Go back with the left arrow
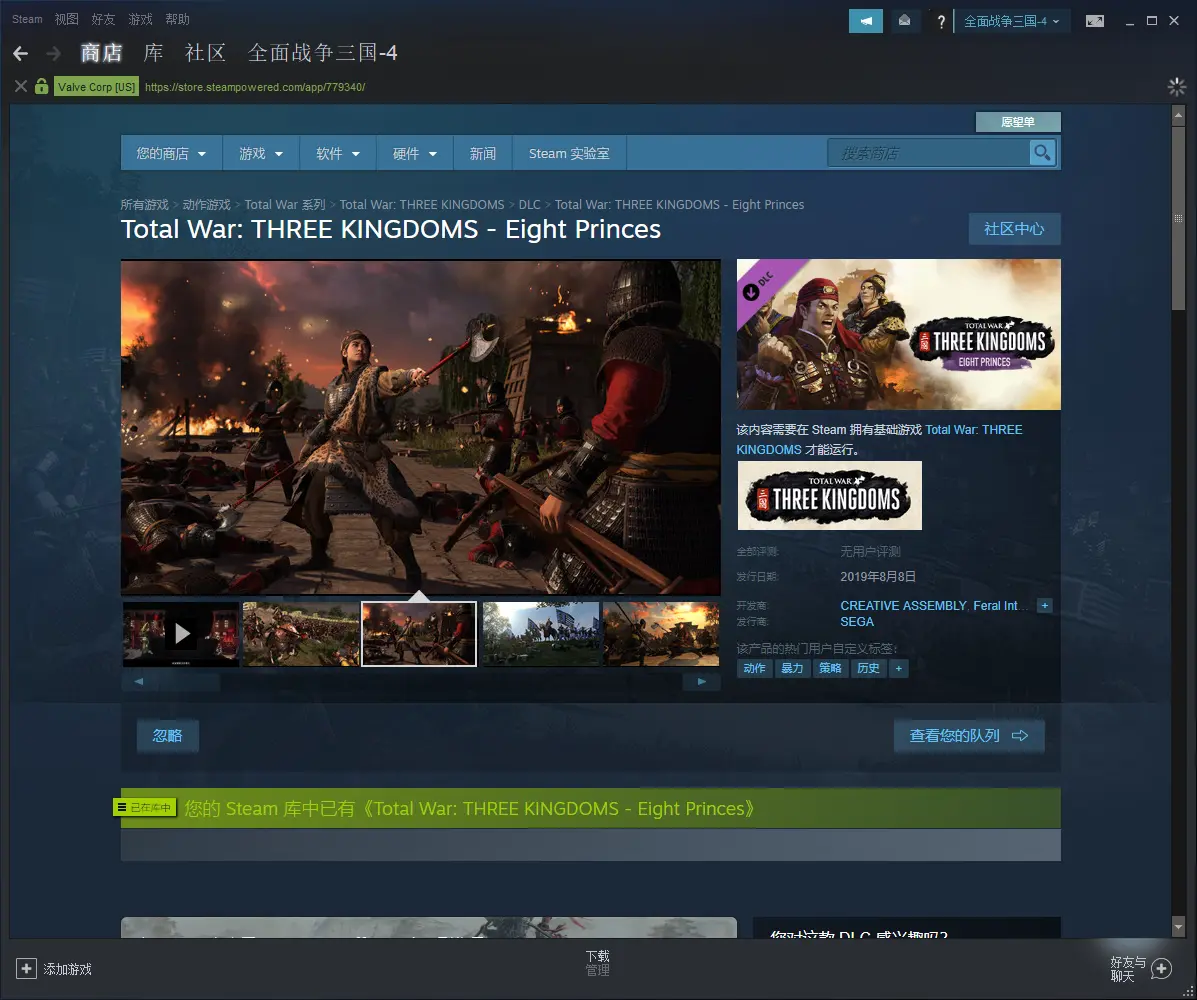 tap(21, 53)
